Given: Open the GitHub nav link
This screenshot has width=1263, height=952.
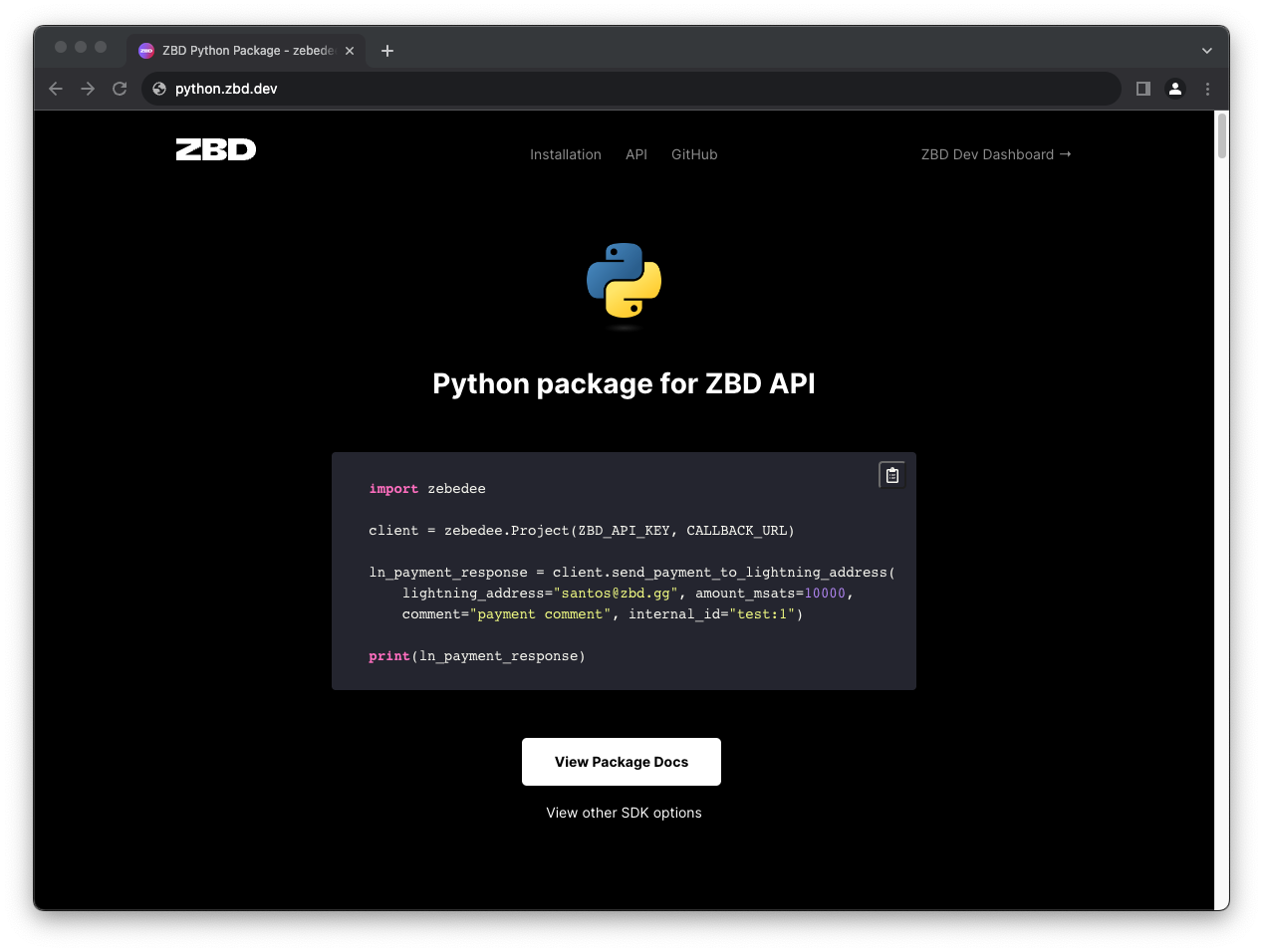Looking at the screenshot, I should pos(694,154).
